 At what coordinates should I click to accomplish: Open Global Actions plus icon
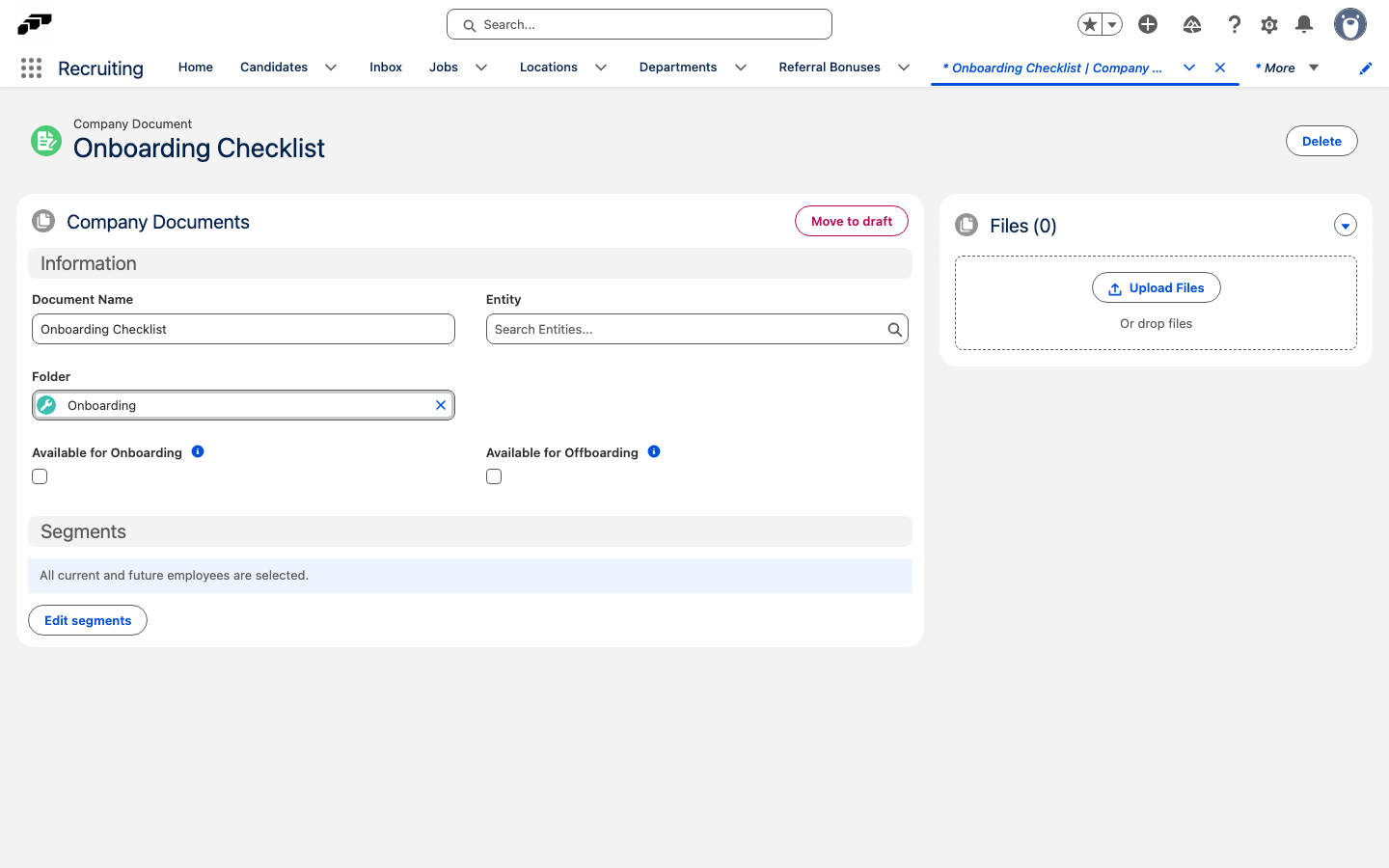pyautogui.click(x=1148, y=24)
